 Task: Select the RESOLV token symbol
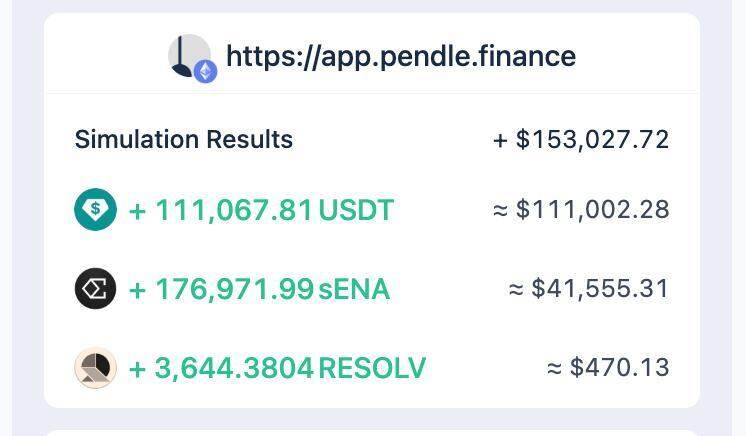[372, 368]
